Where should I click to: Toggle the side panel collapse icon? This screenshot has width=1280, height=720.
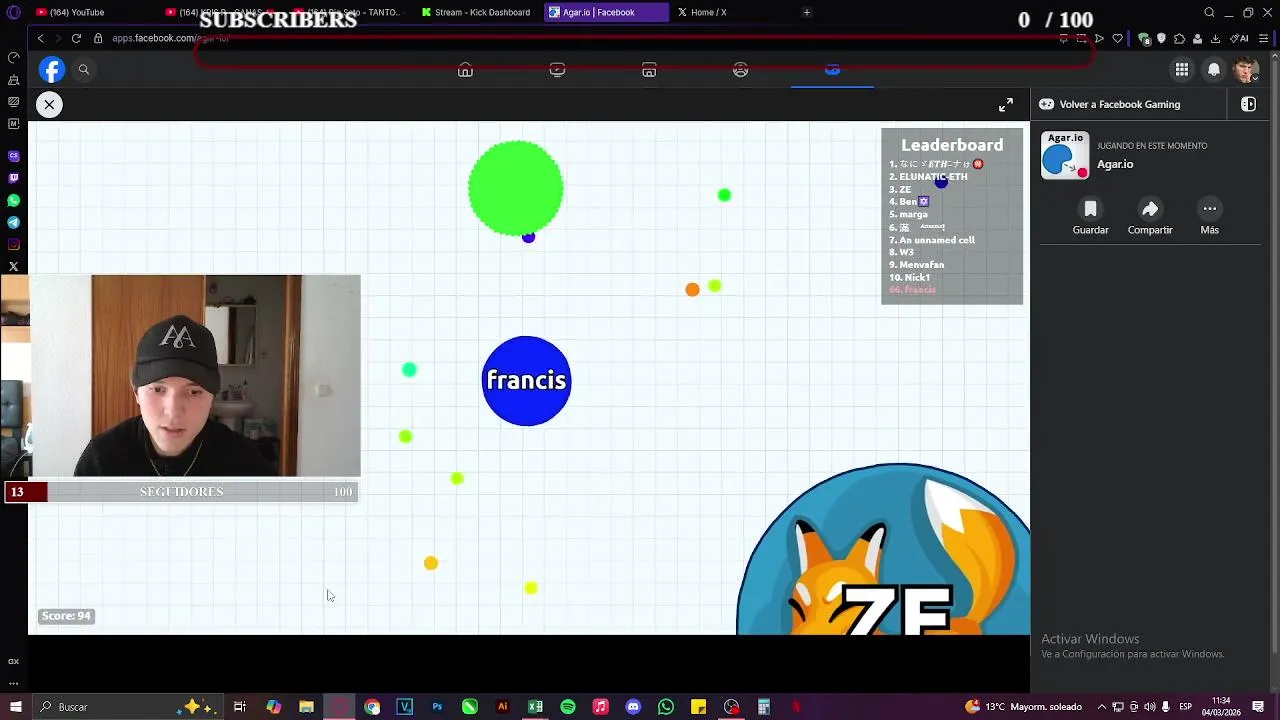[1248, 104]
